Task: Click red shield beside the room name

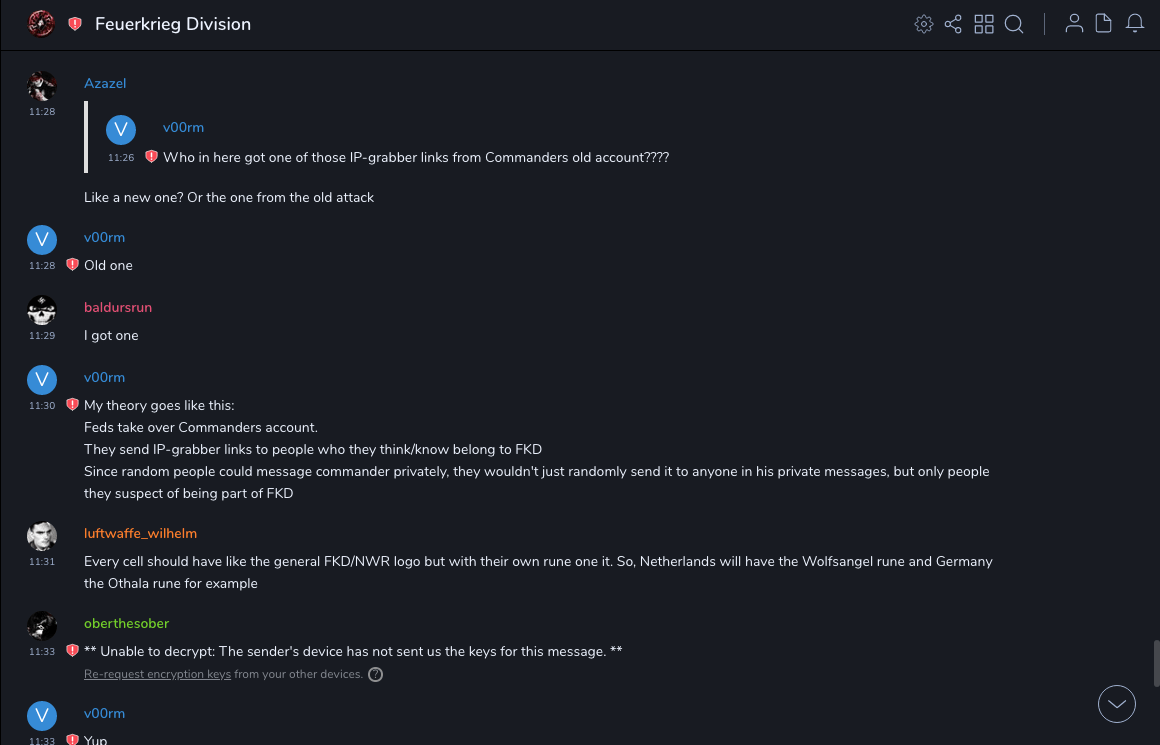Action: 75,24
